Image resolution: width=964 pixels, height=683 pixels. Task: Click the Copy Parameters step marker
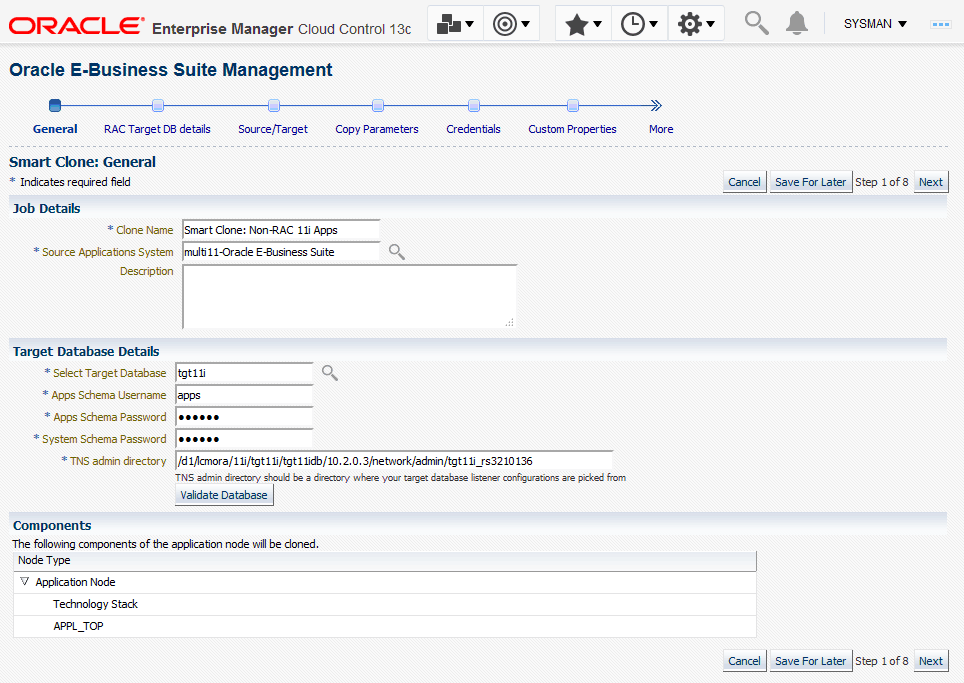(x=377, y=106)
